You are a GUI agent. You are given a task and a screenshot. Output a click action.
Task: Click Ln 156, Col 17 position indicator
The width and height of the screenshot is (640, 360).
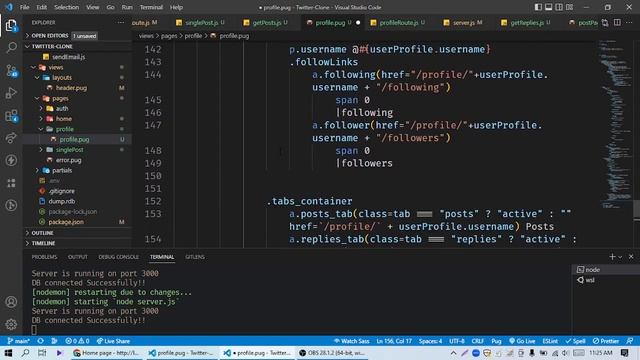(x=393, y=341)
